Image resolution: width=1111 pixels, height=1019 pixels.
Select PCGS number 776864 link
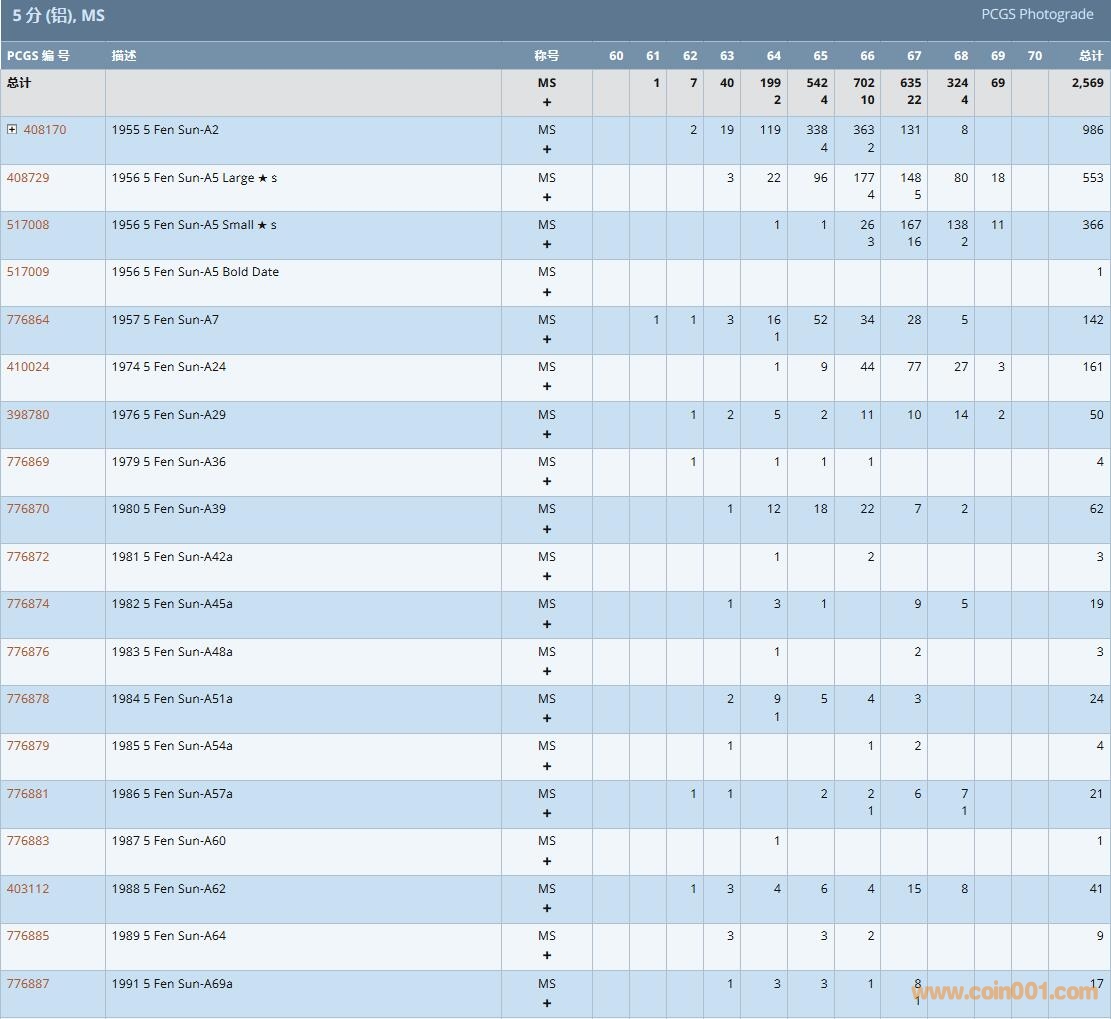click(28, 320)
